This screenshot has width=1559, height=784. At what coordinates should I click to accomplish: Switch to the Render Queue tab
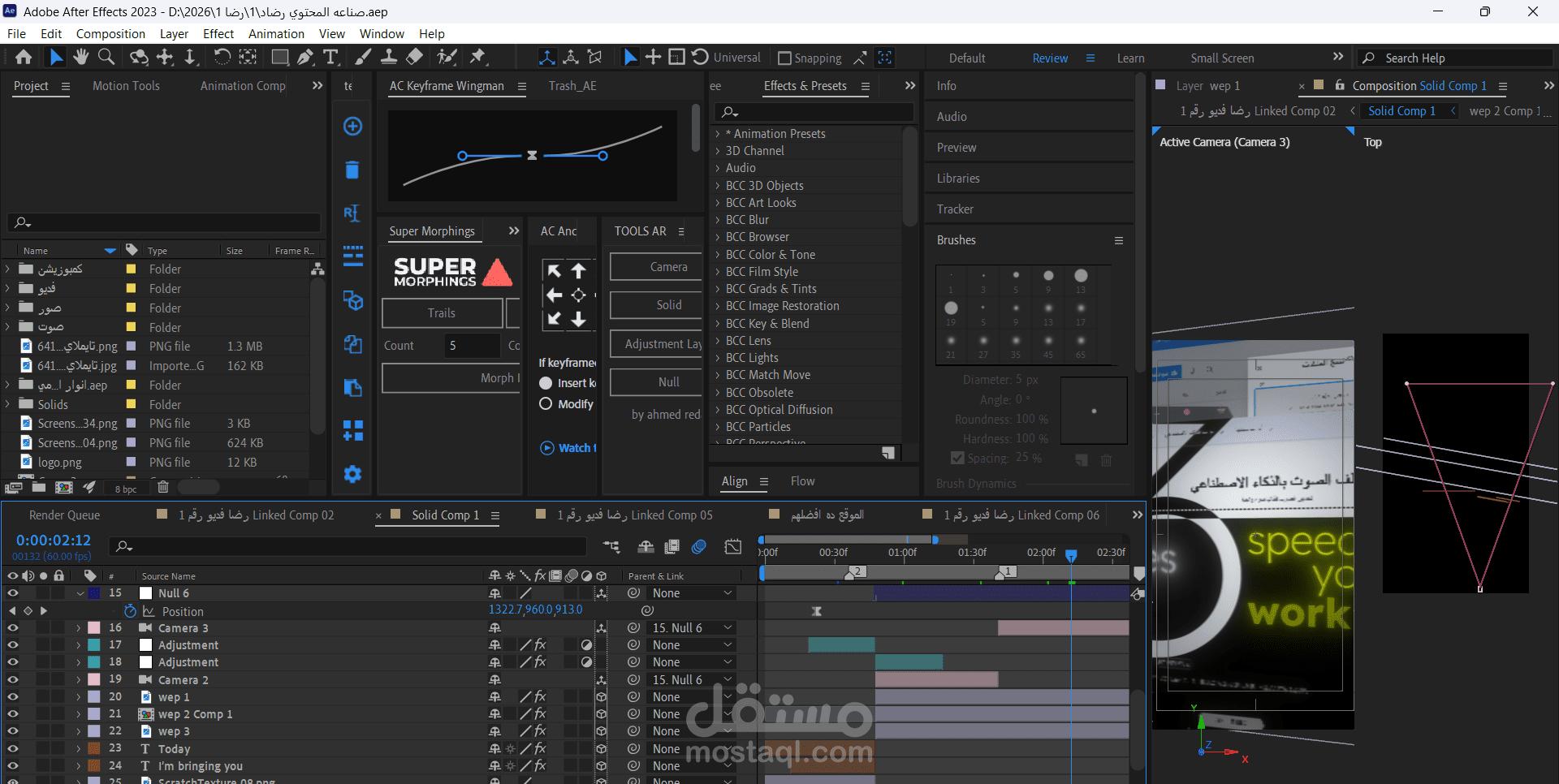[64, 515]
